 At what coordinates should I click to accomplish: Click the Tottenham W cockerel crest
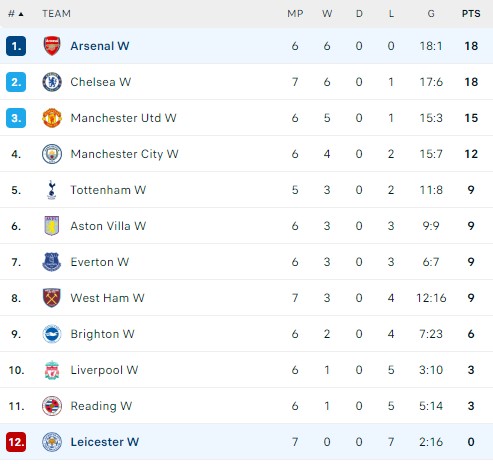pyautogui.click(x=52, y=190)
